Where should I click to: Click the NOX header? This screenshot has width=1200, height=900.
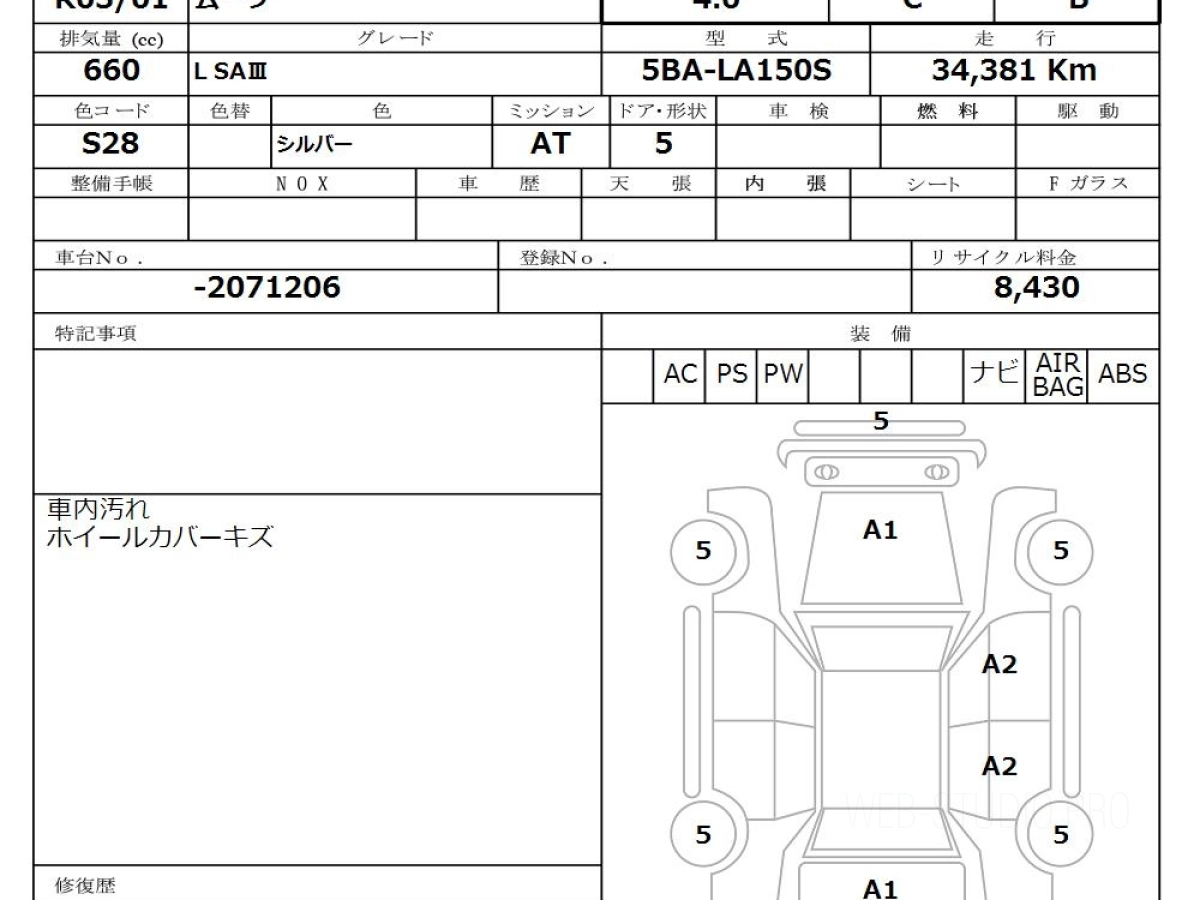point(302,183)
